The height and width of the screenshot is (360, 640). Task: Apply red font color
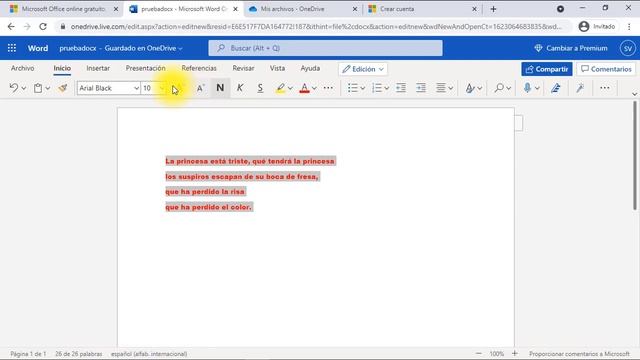click(304, 88)
